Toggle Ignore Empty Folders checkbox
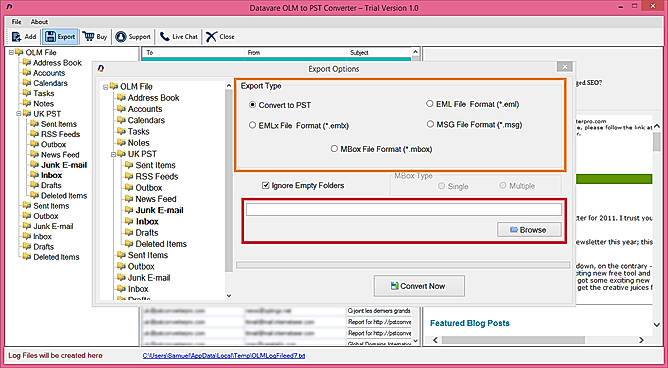Screen dimensions: 668x368 click(265, 185)
